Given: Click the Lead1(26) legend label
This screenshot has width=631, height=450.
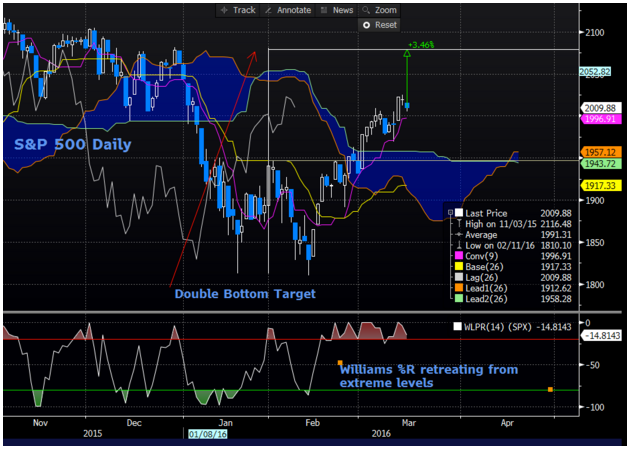Looking at the screenshot, I should coord(486,288).
